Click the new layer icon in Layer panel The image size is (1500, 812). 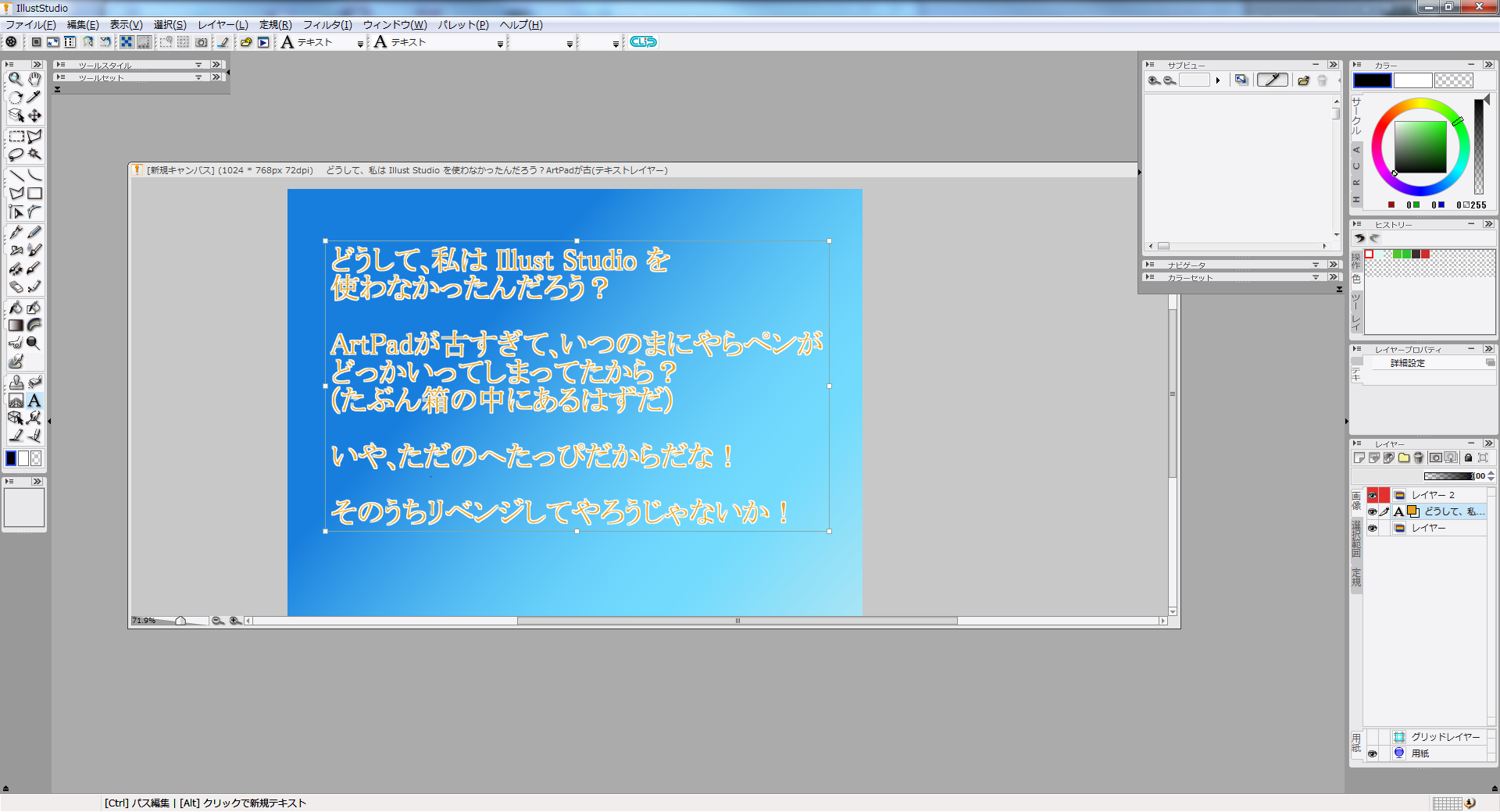[x=1359, y=458]
